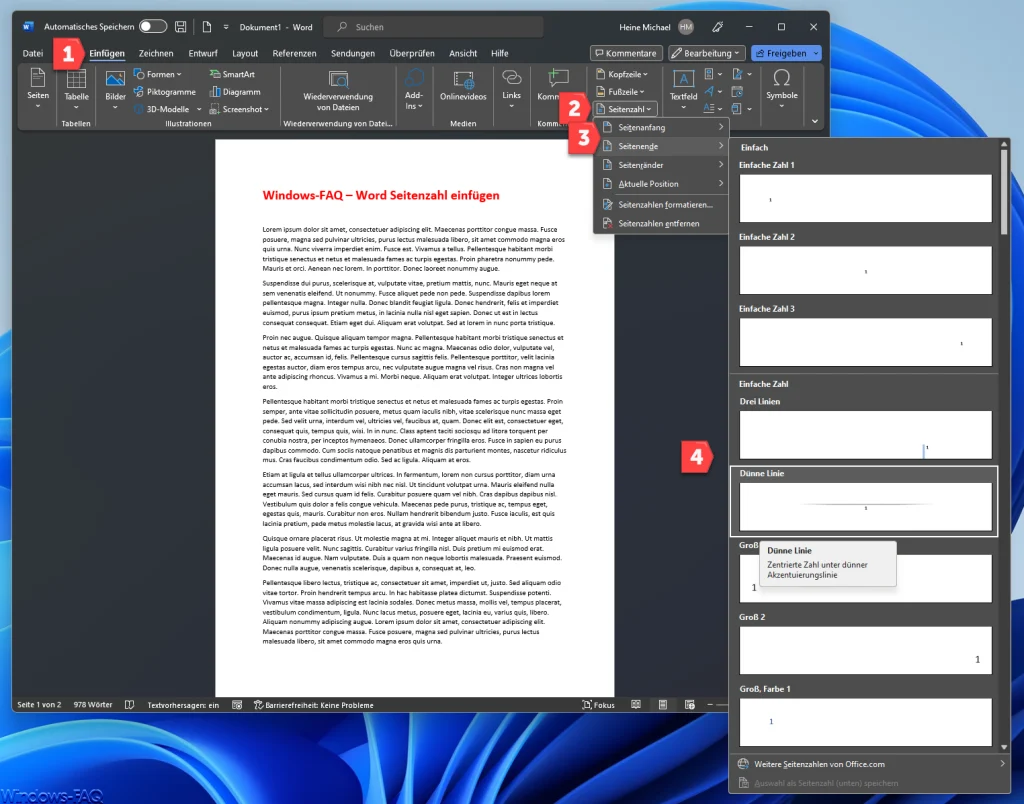Open Weitere Seitenzahlen von Office.com

(870, 764)
